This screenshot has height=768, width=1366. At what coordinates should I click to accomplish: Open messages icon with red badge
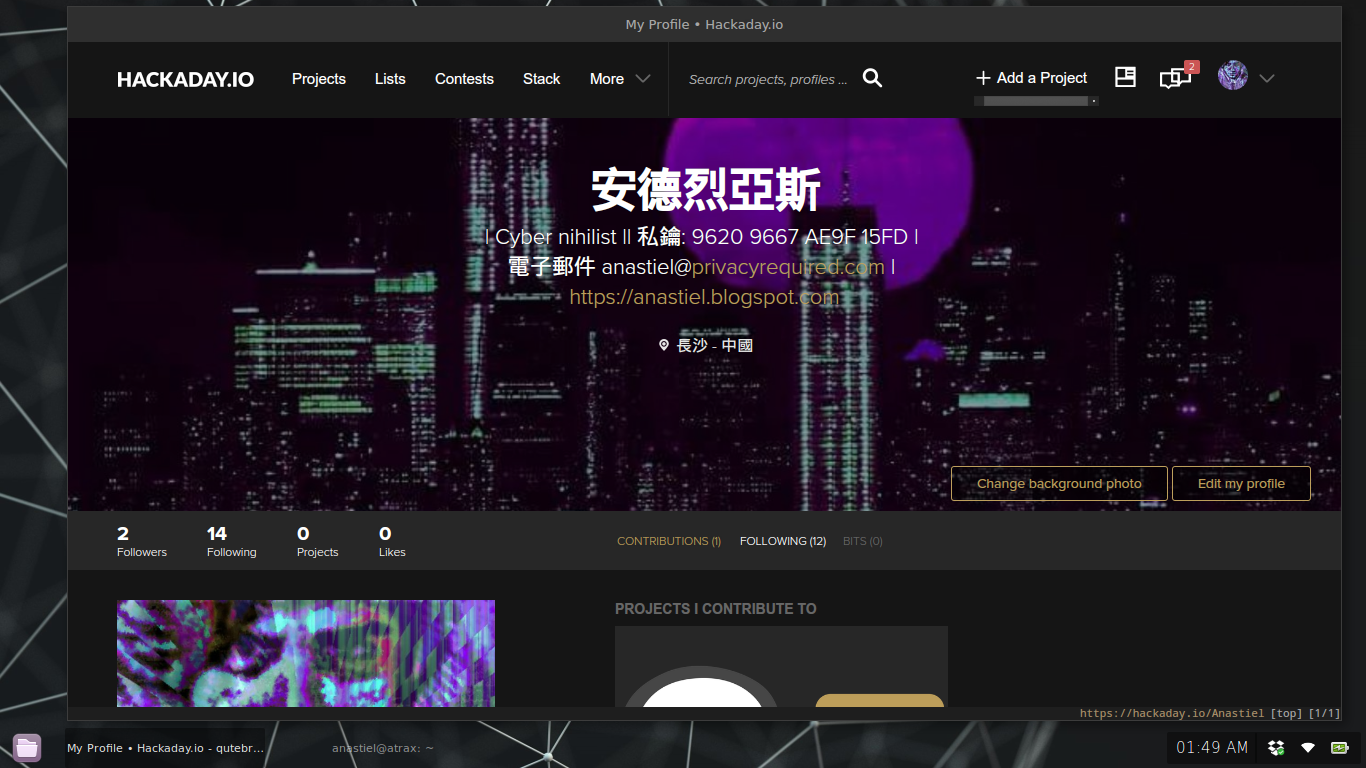click(1175, 78)
